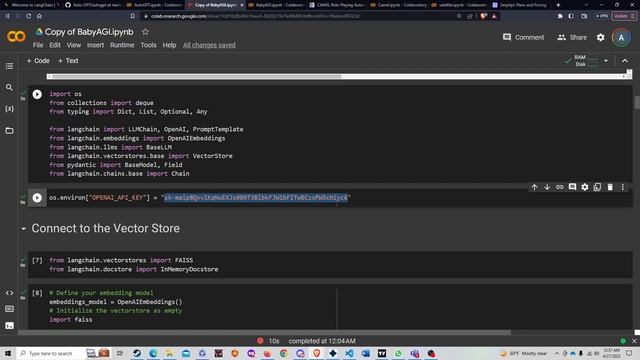Open the RAM/Disk connection dropdown arrow
The height and width of the screenshot is (360, 640).
tap(606, 61)
